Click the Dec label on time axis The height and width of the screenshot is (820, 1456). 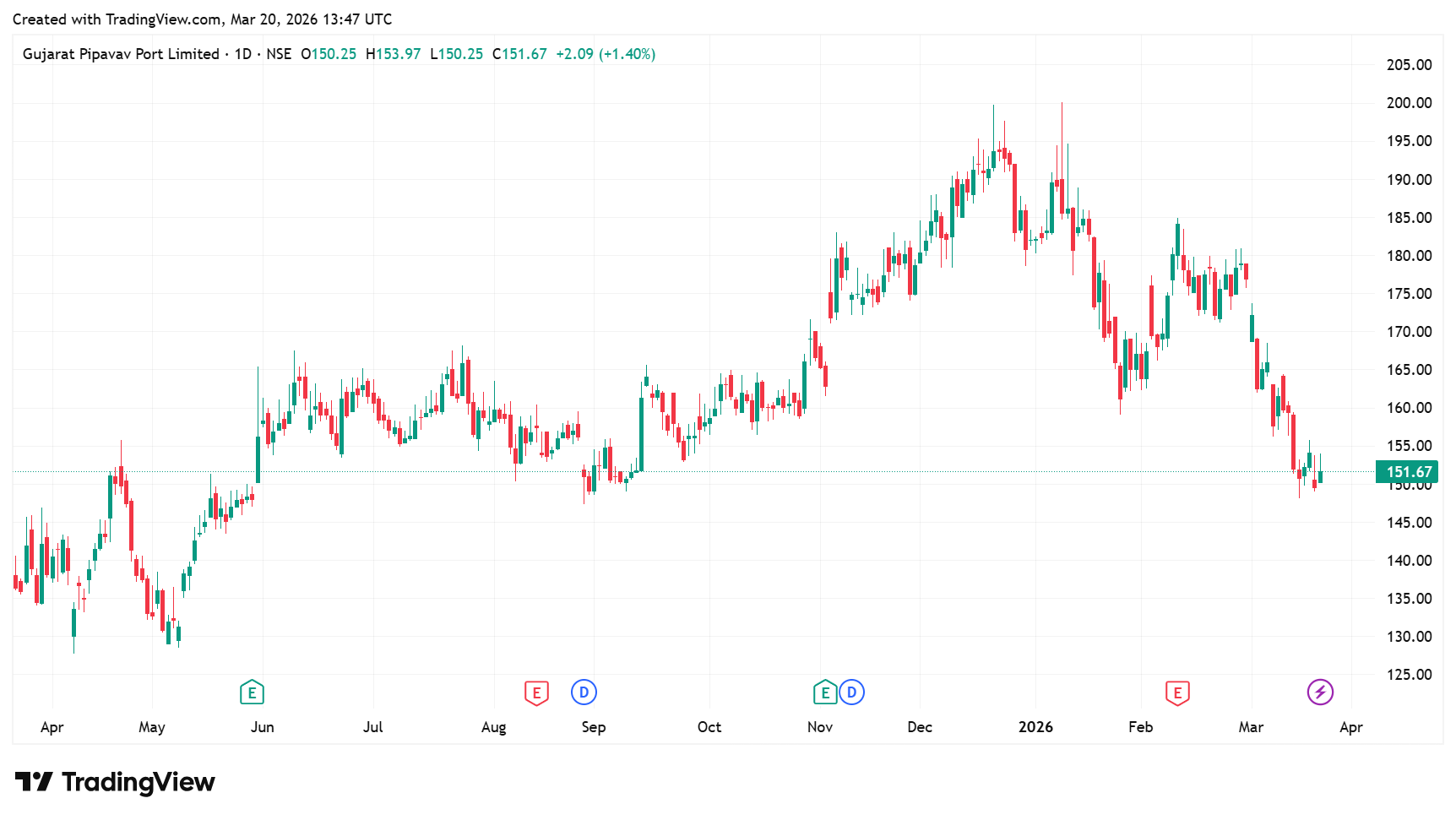tap(920, 727)
